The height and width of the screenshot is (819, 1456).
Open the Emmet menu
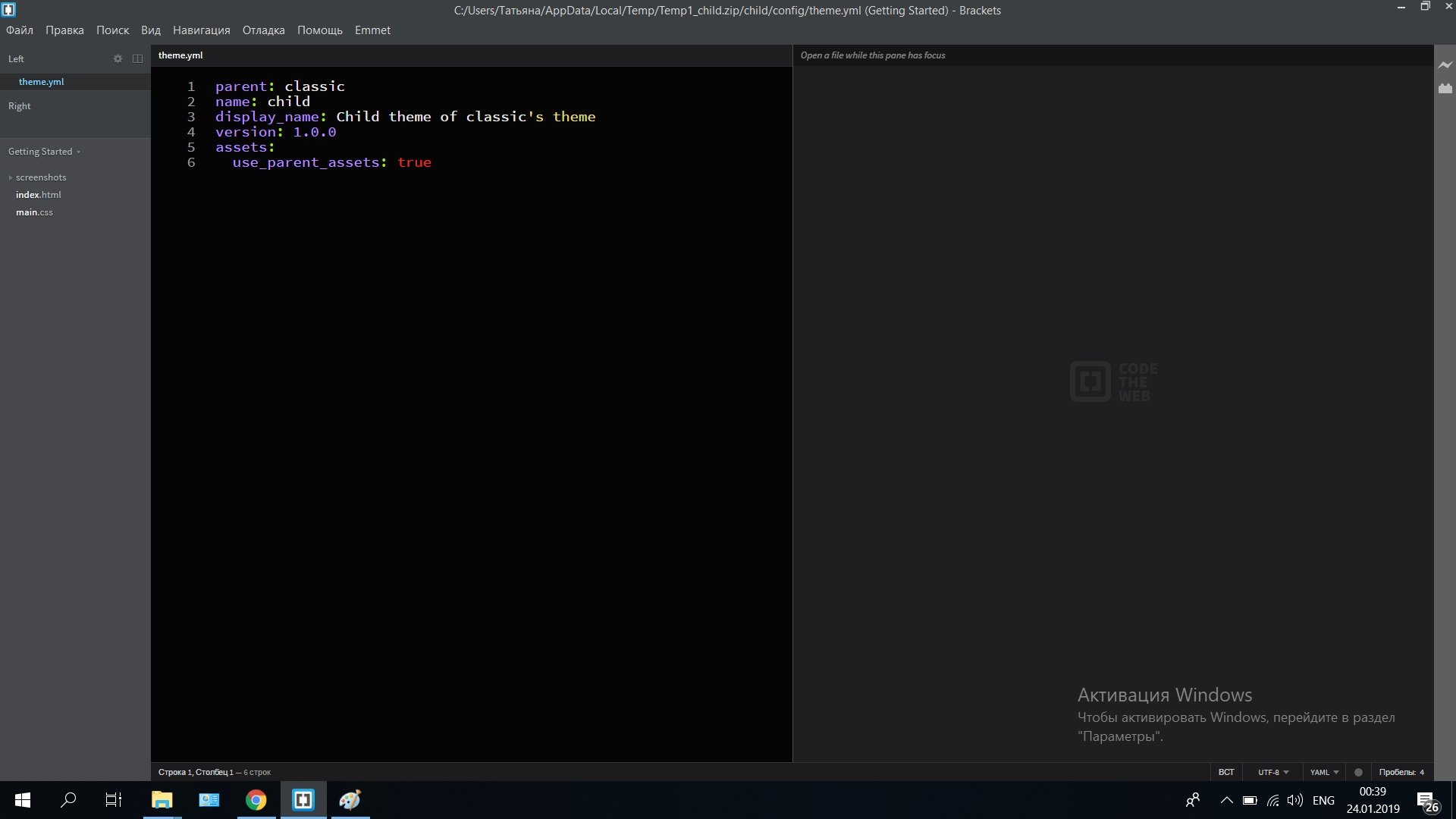(x=372, y=30)
